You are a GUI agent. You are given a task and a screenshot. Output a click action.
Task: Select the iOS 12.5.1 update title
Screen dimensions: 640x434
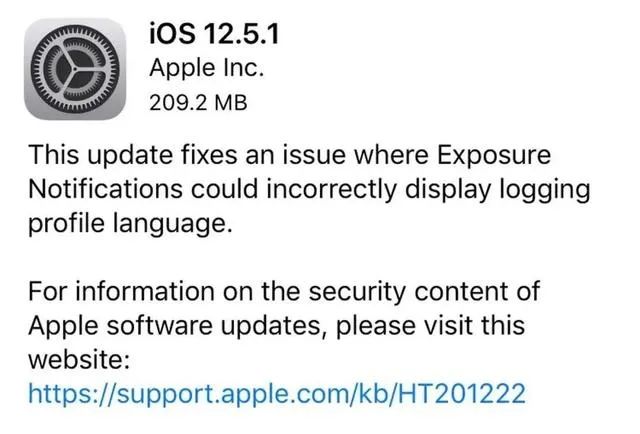click(x=214, y=33)
